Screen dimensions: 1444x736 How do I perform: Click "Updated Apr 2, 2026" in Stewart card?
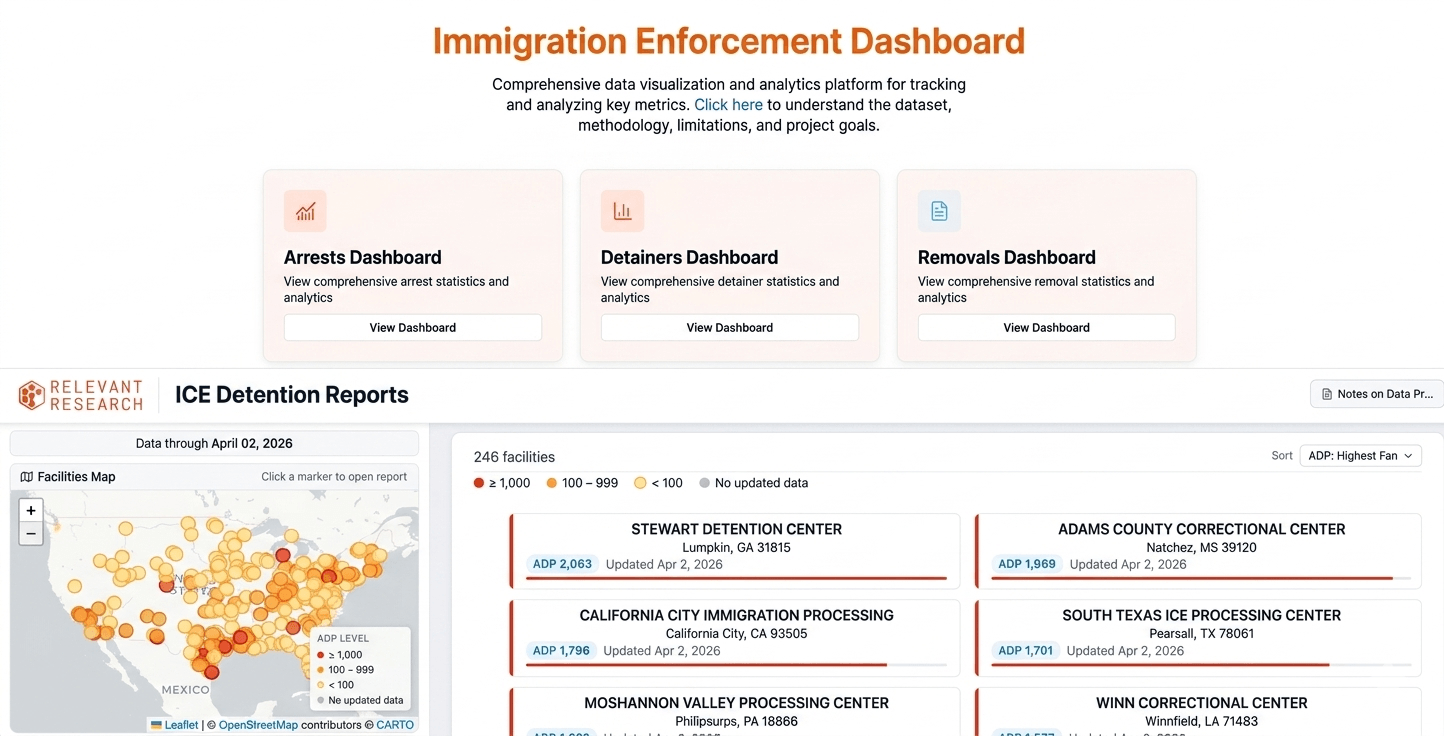(664, 564)
